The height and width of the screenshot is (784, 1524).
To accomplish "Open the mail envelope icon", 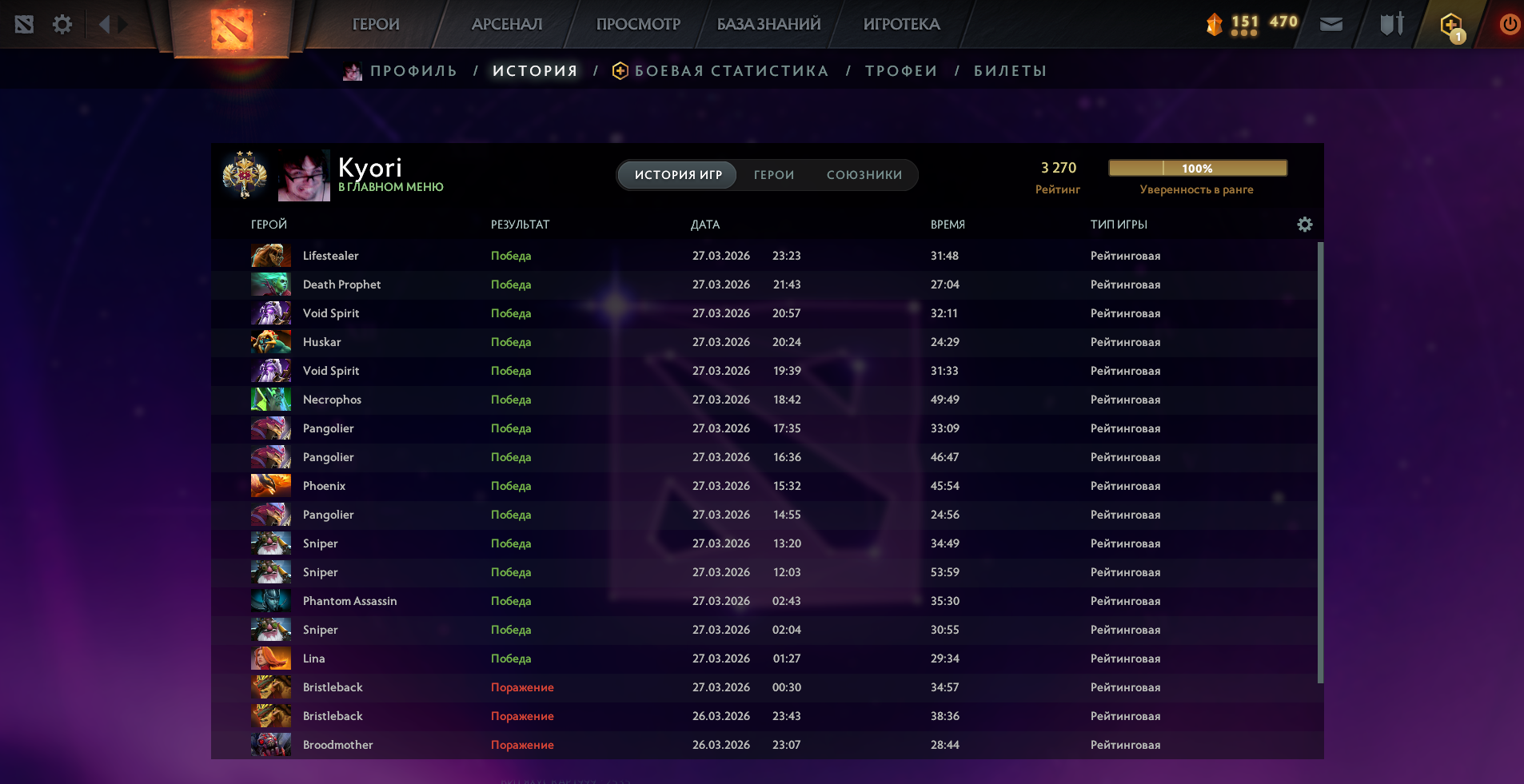I will (1331, 25).
